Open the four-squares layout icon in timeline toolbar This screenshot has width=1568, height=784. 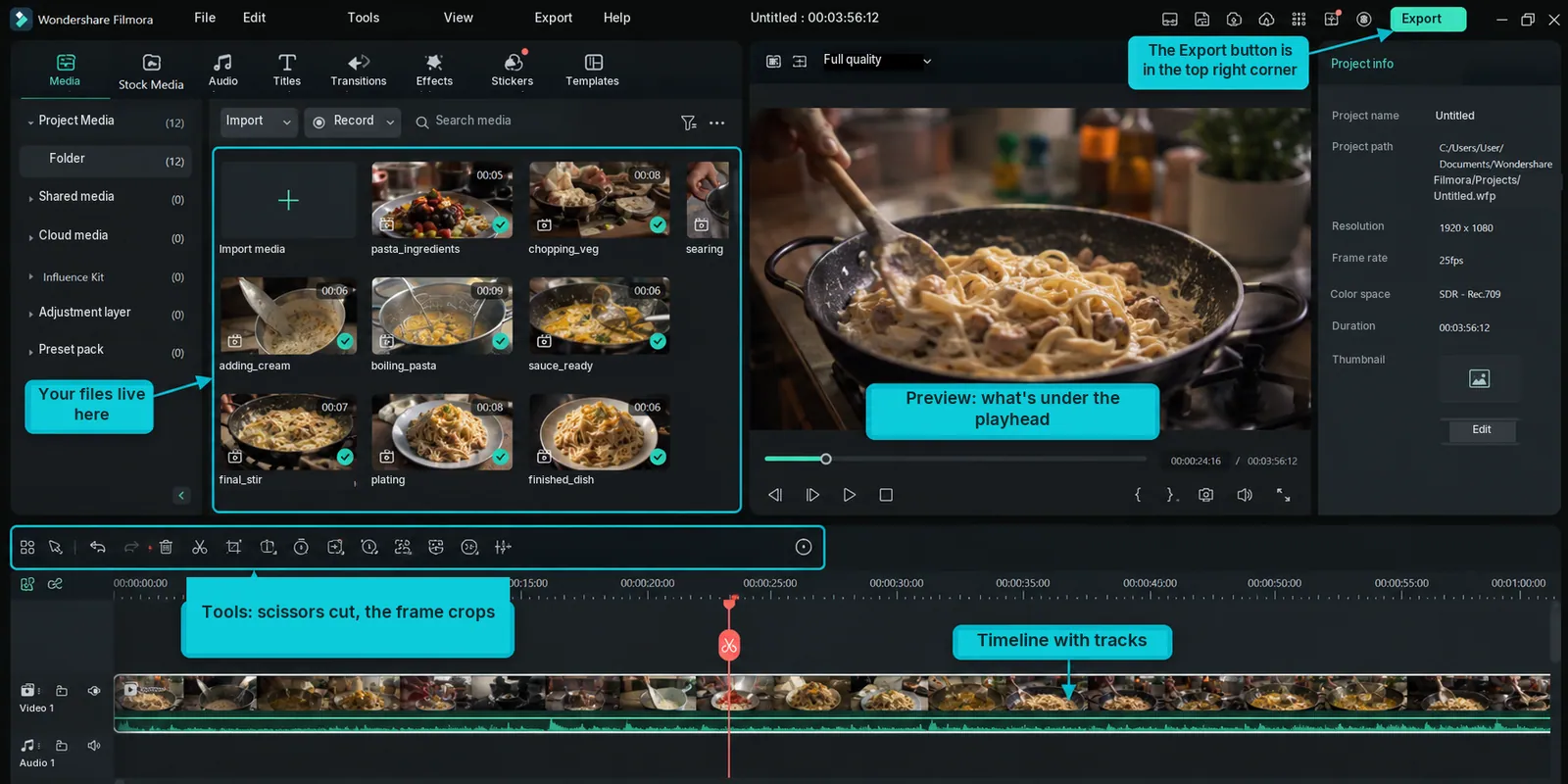pyautogui.click(x=27, y=547)
